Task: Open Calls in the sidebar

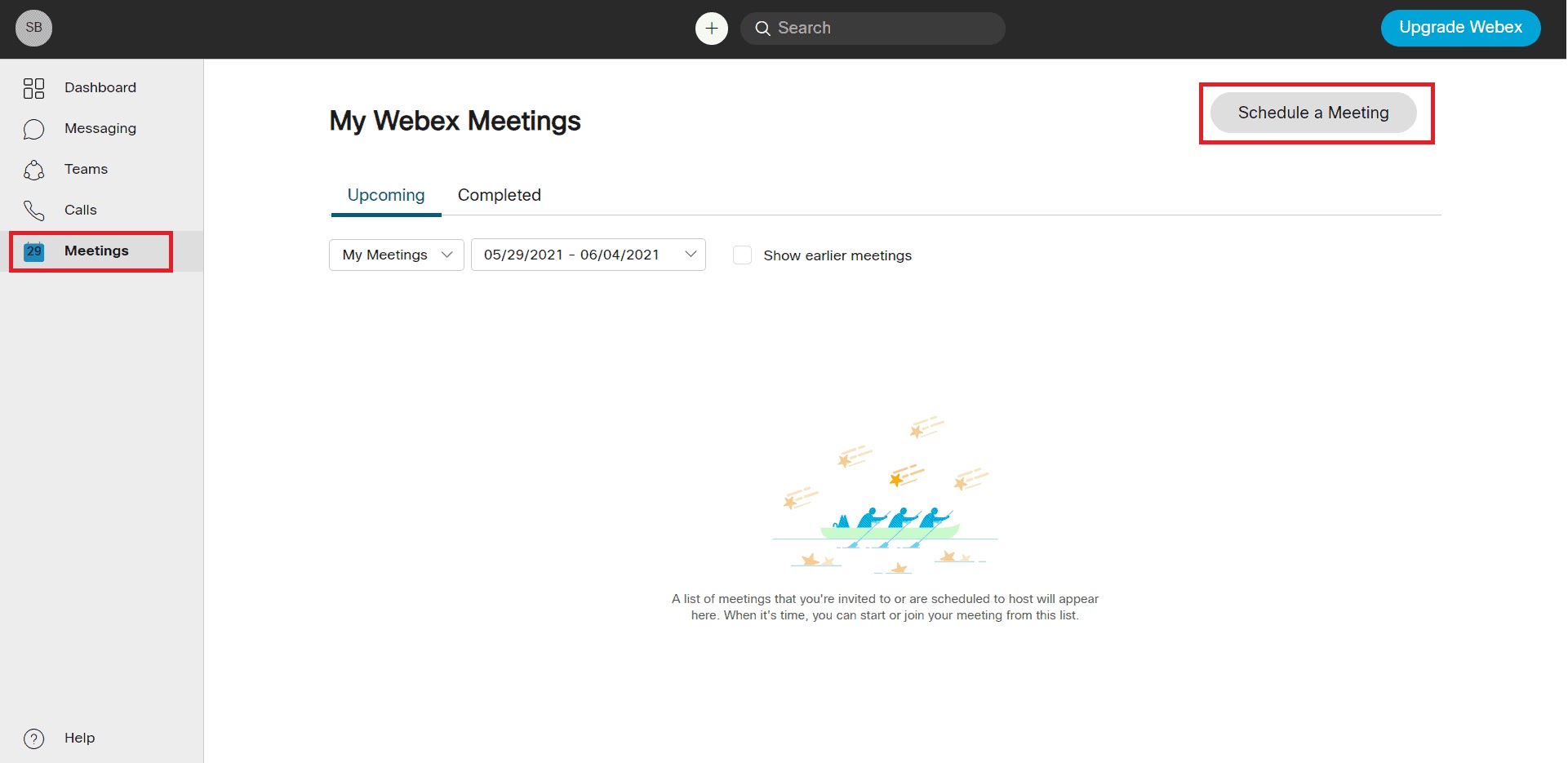Action: click(x=80, y=210)
